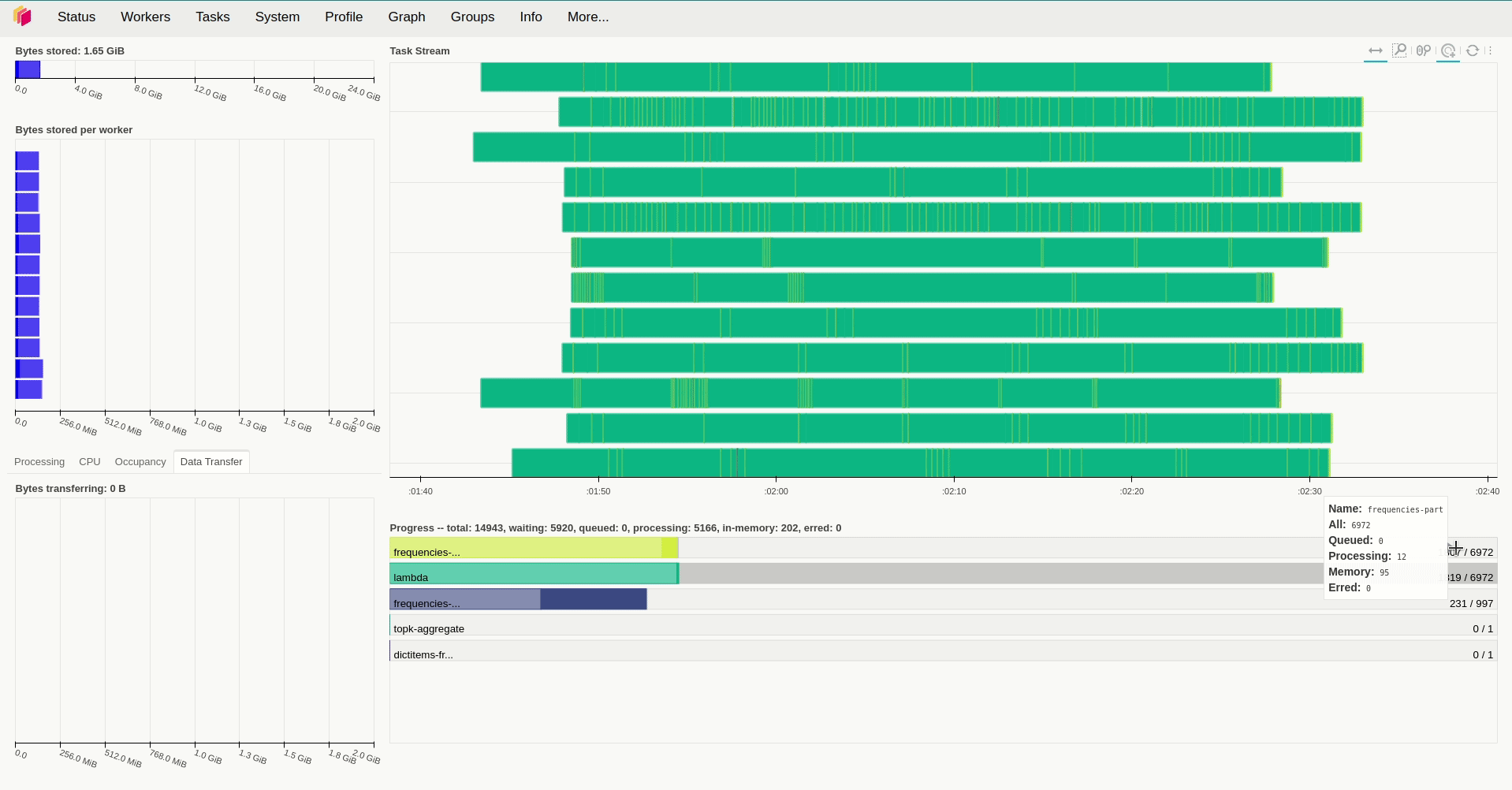The image size is (1512, 790).
Task: Switch to the Processing tab
Action: (x=39, y=462)
